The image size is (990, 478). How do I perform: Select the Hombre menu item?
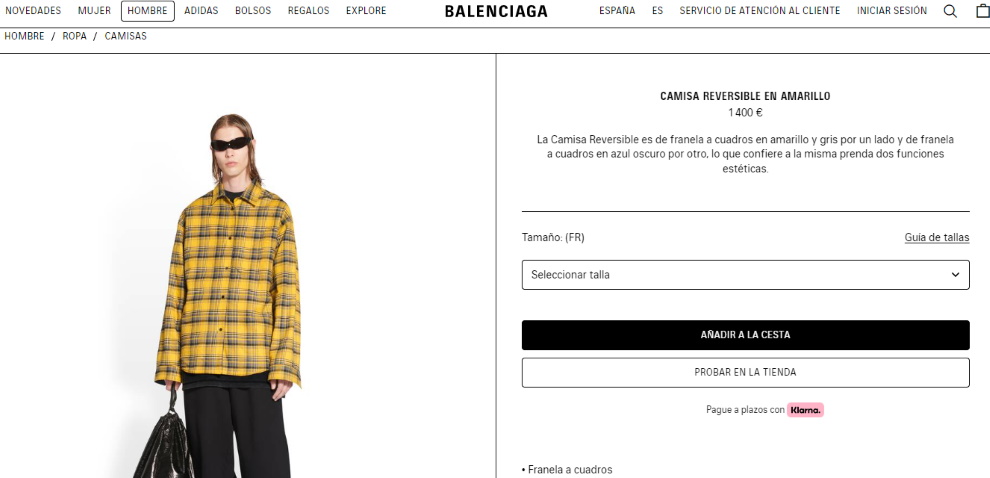pos(148,11)
